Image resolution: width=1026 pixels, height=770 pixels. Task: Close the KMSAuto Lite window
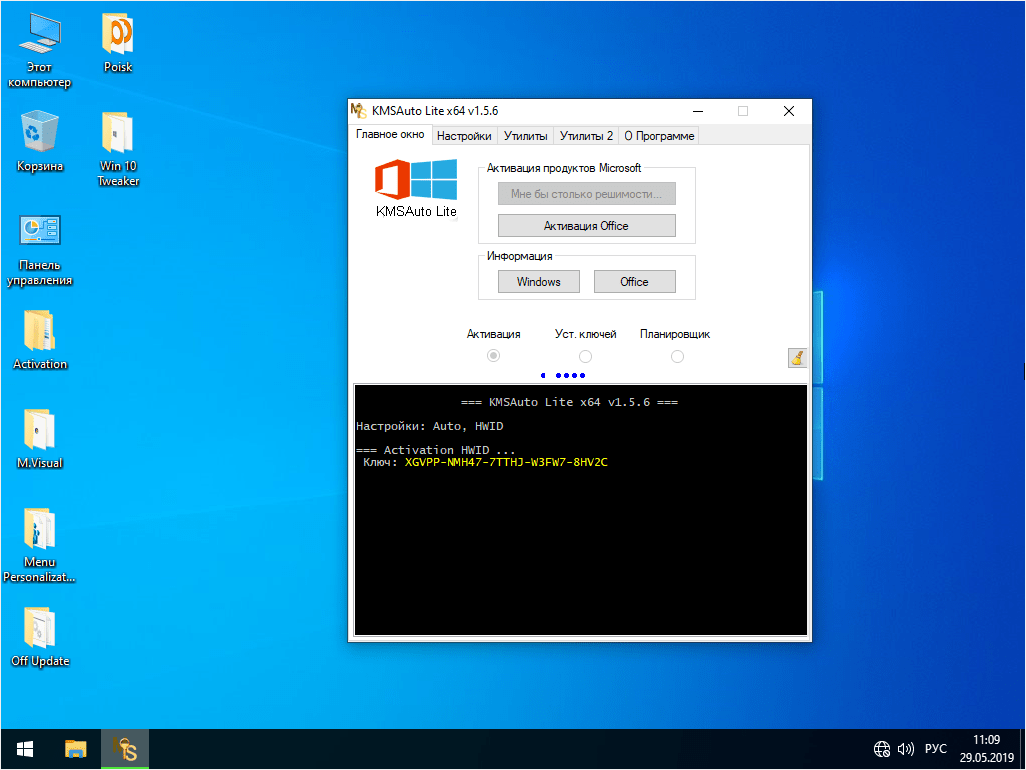pyautogui.click(x=789, y=111)
